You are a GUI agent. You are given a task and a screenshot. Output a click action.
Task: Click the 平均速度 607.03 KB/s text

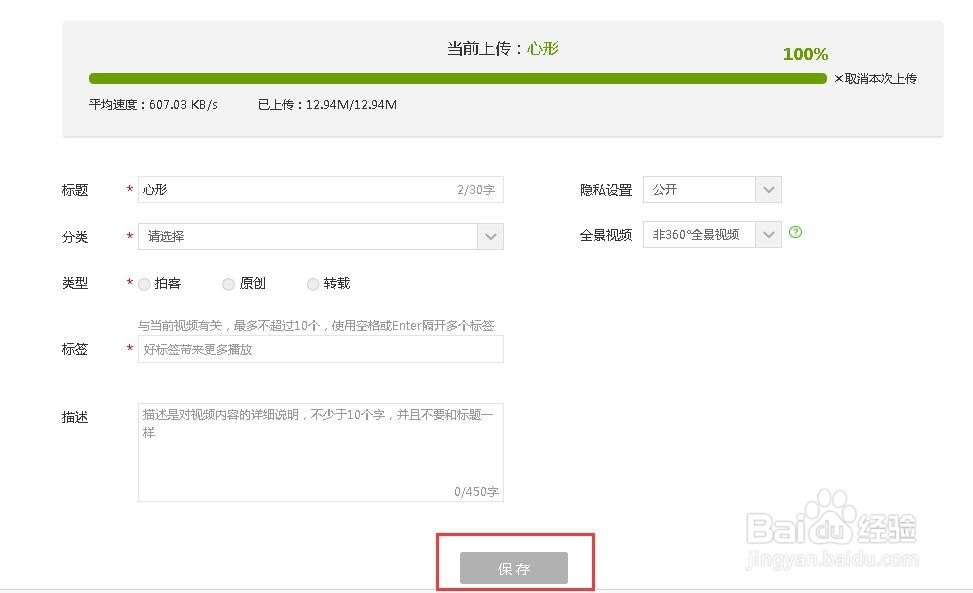coord(153,105)
